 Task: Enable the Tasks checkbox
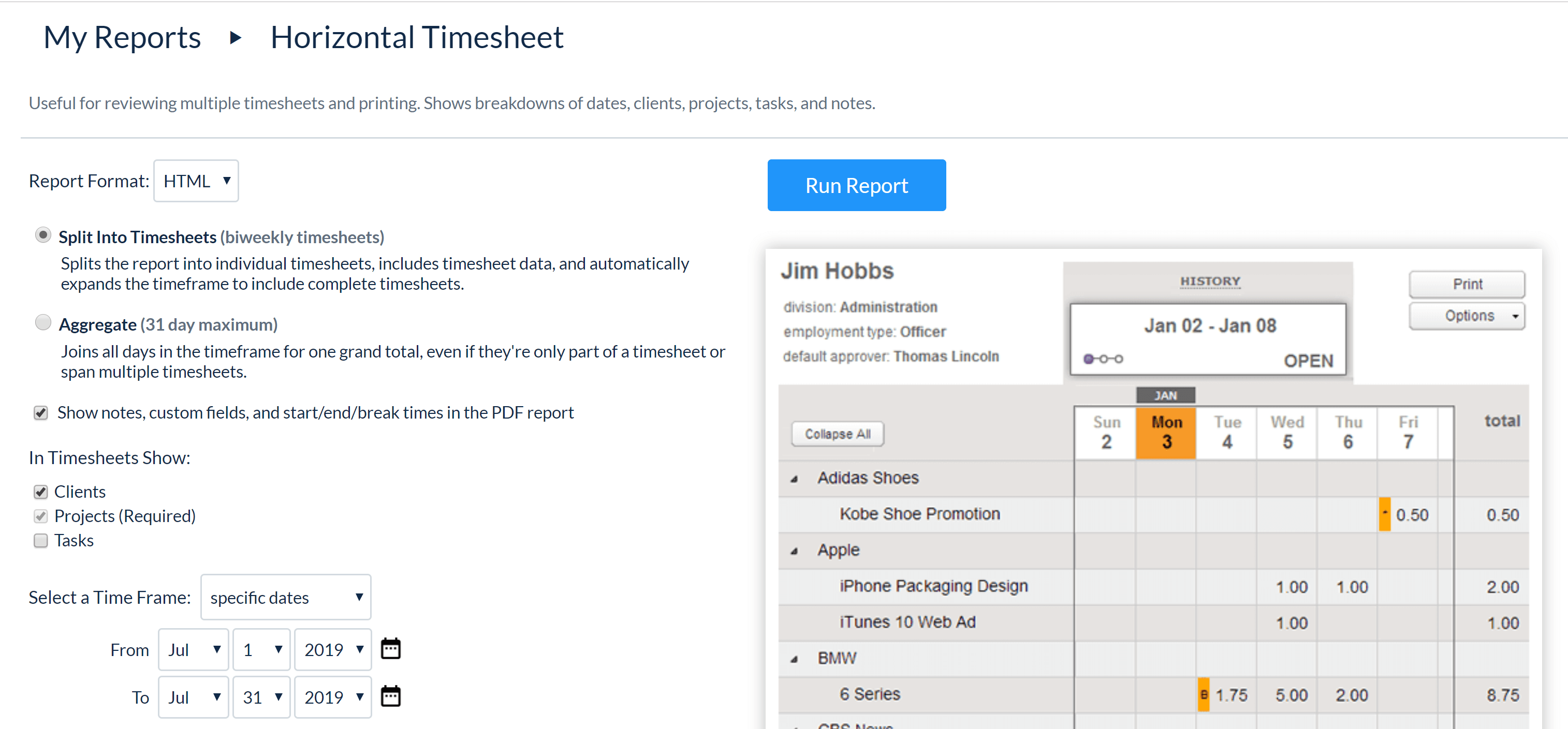40,540
